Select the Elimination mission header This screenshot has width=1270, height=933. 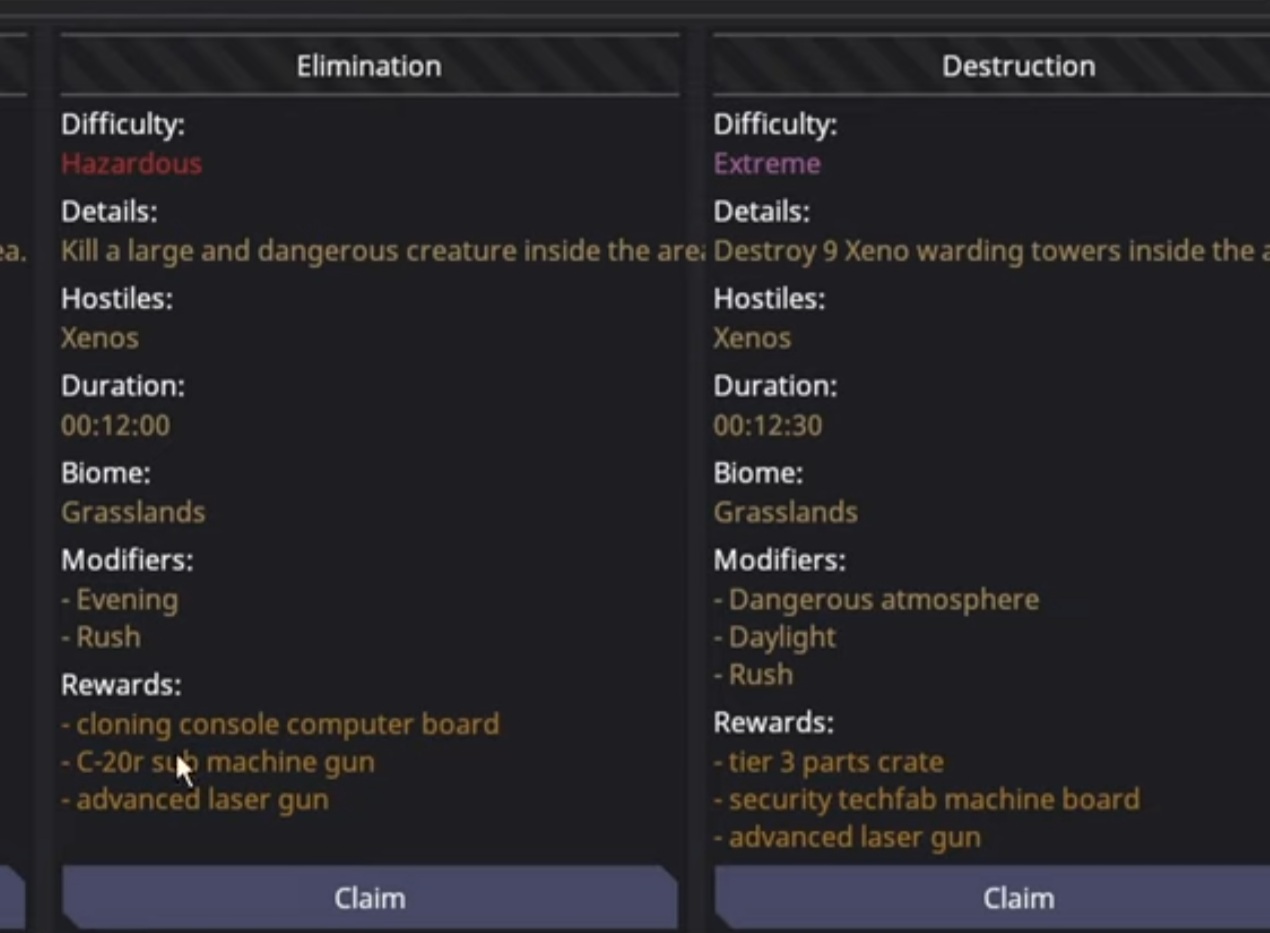pyautogui.click(x=369, y=66)
